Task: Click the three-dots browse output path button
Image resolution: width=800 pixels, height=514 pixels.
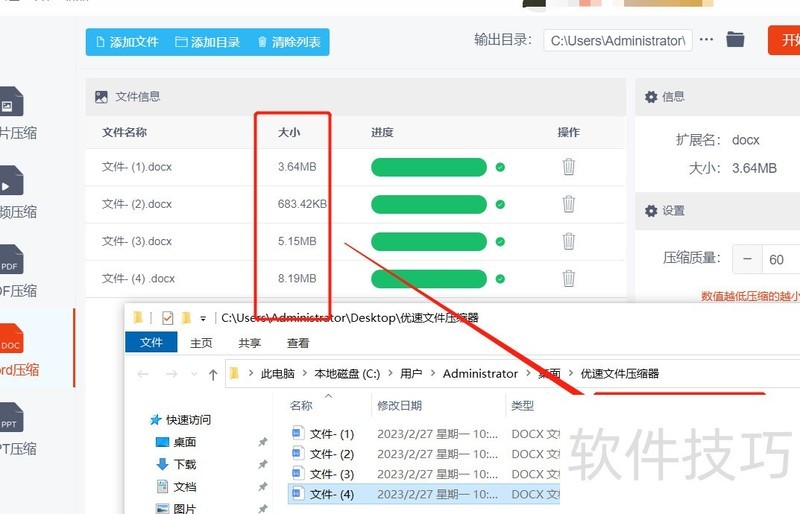Action: [707, 40]
